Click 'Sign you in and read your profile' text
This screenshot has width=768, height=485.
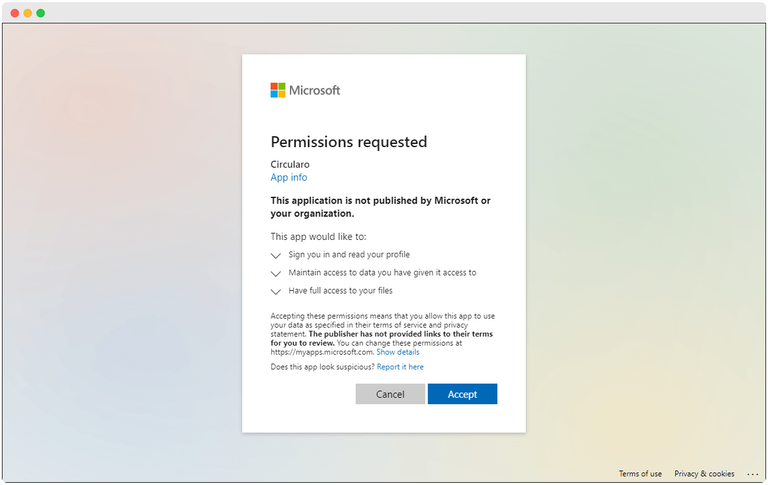click(x=349, y=255)
